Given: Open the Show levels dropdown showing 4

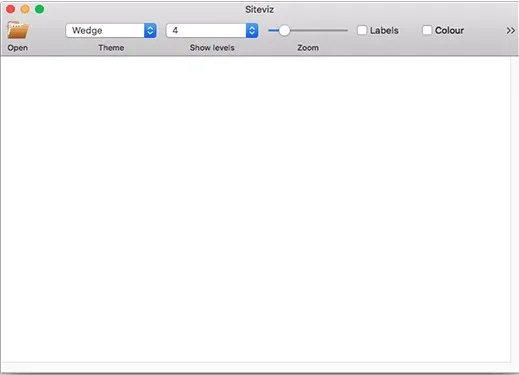Looking at the screenshot, I should point(212,31).
